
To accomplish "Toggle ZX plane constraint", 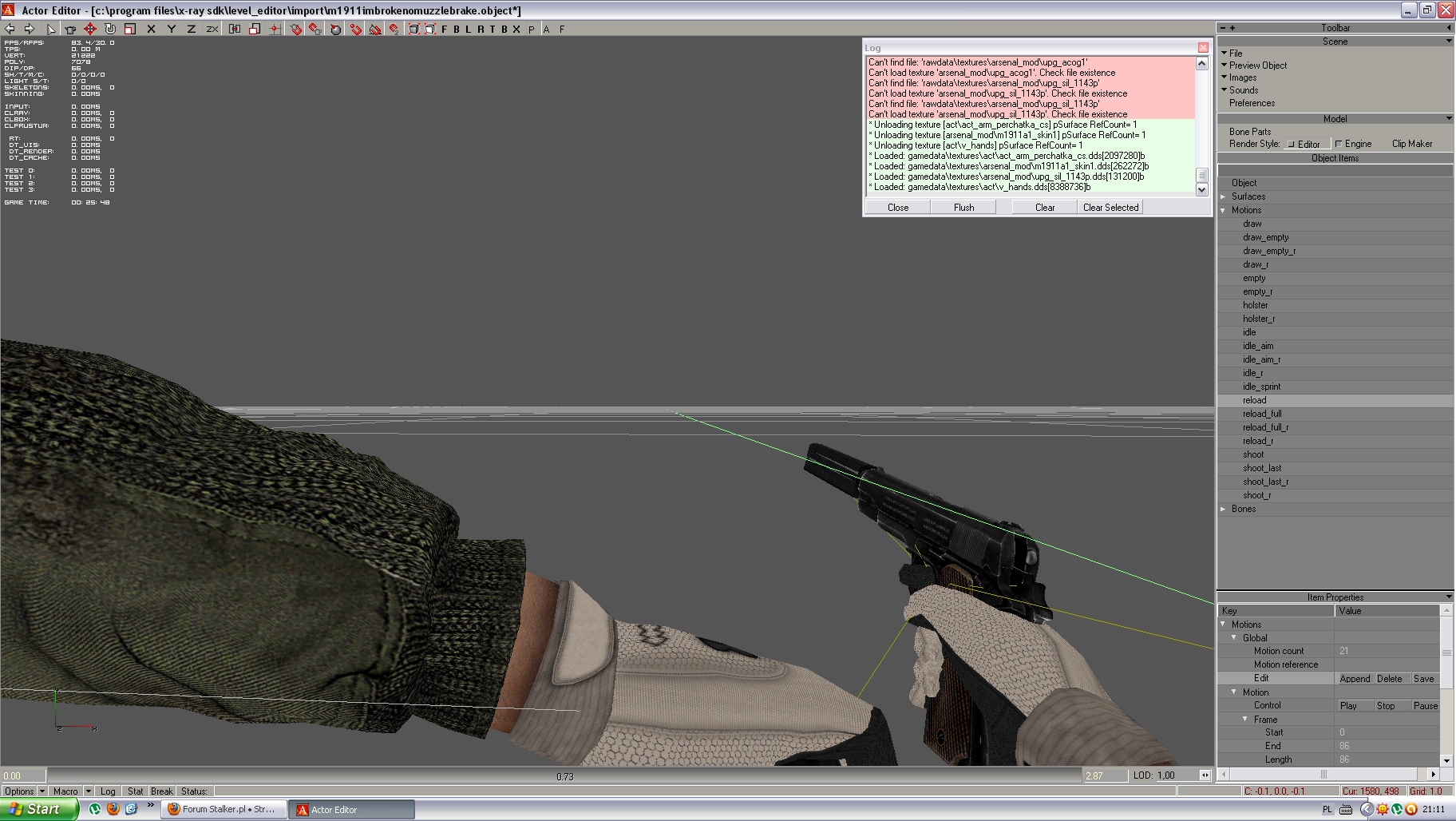I will (212, 29).
